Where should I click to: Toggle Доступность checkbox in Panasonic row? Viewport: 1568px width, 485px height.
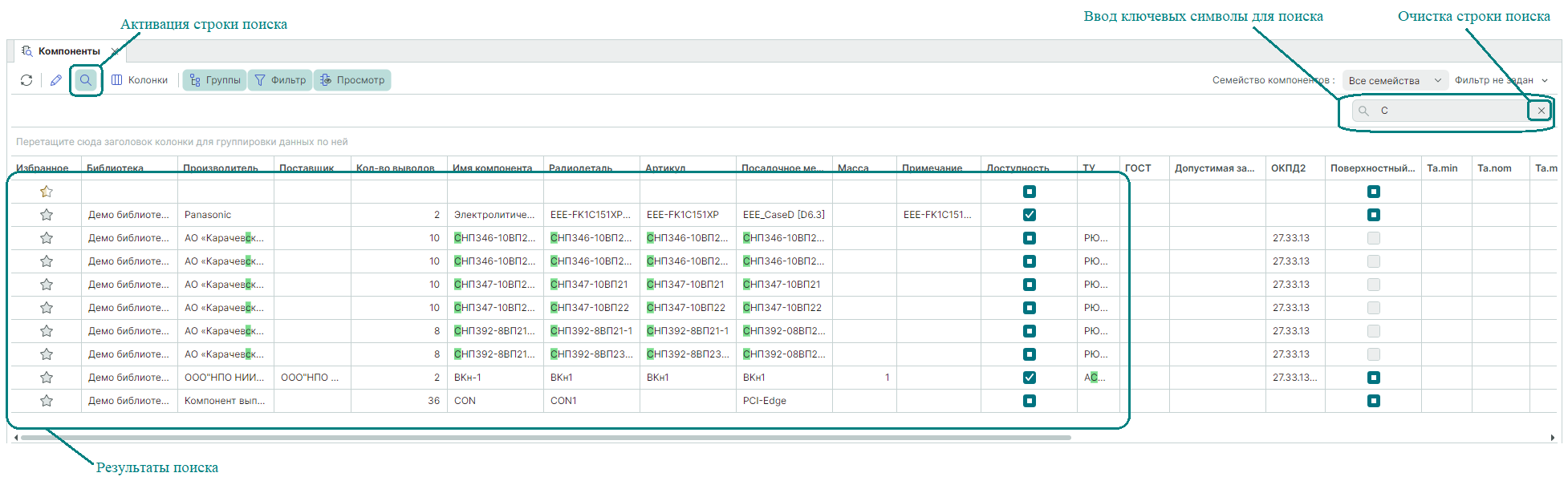(x=1030, y=215)
